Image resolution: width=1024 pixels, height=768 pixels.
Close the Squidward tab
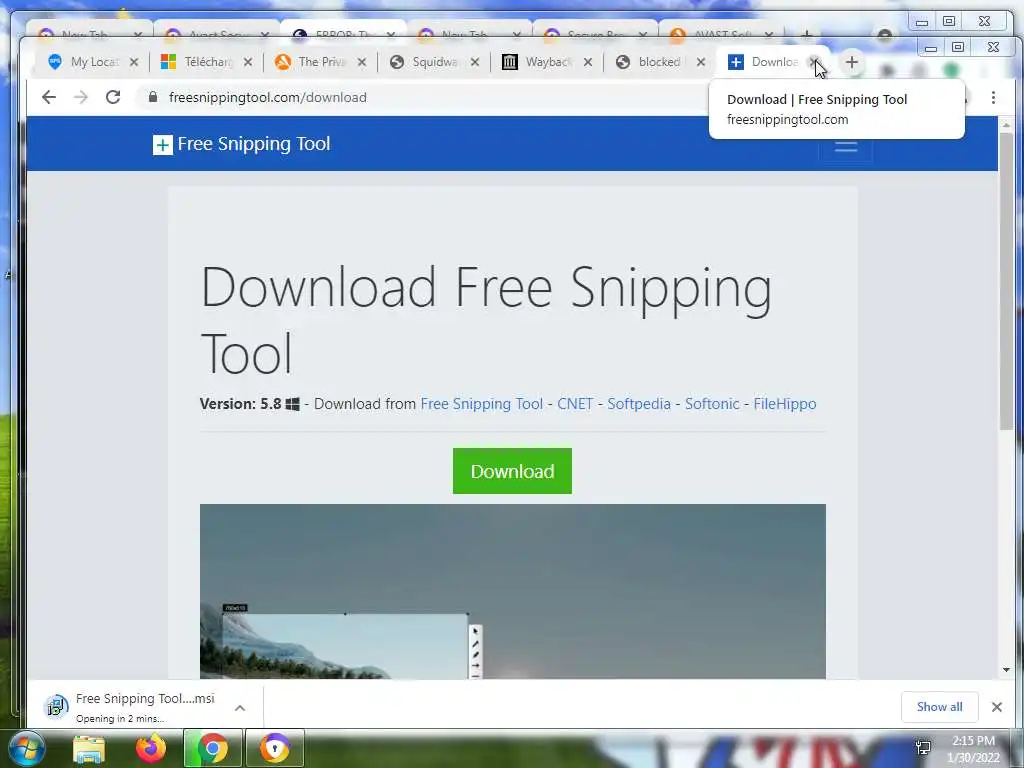tap(475, 62)
